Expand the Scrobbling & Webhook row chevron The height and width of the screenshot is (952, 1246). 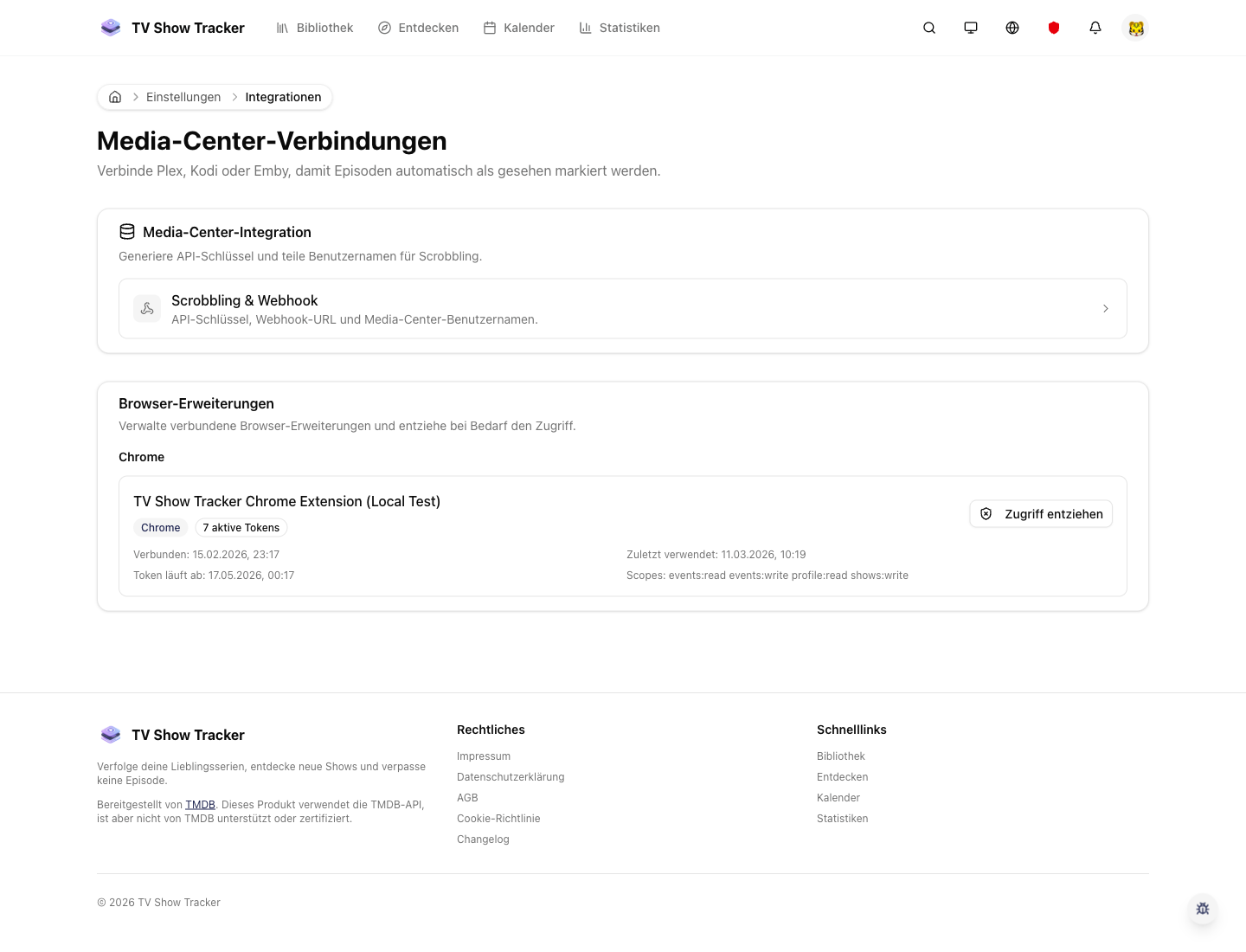[1106, 309]
